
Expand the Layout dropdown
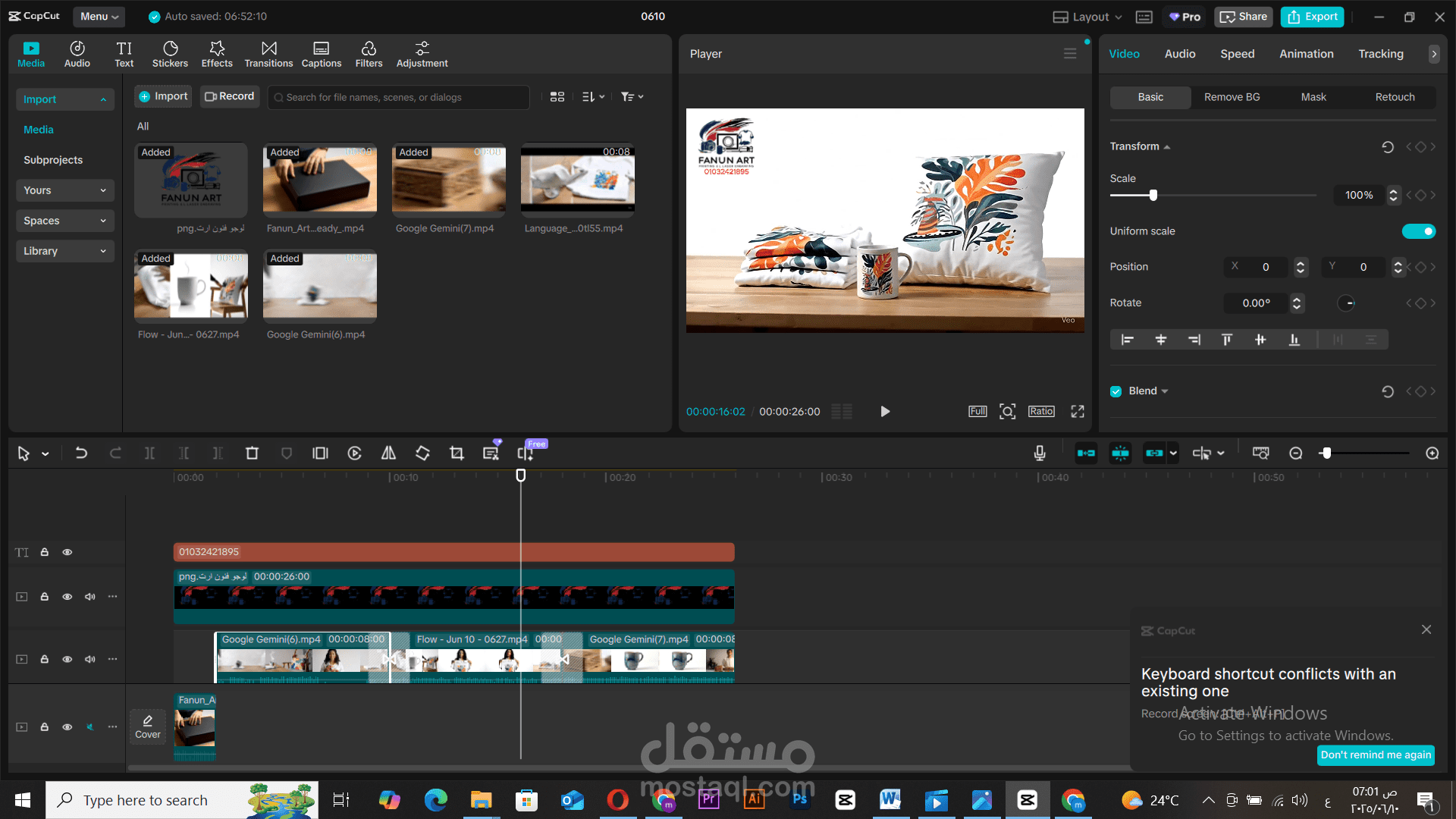coord(1087,17)
